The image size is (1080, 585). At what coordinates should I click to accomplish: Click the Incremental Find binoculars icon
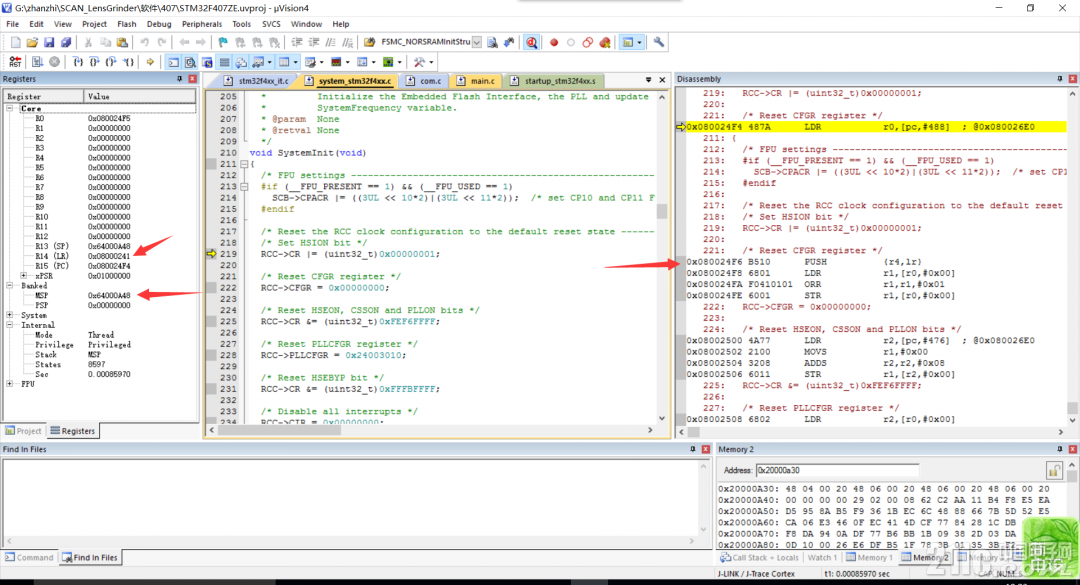pos(509,42)
